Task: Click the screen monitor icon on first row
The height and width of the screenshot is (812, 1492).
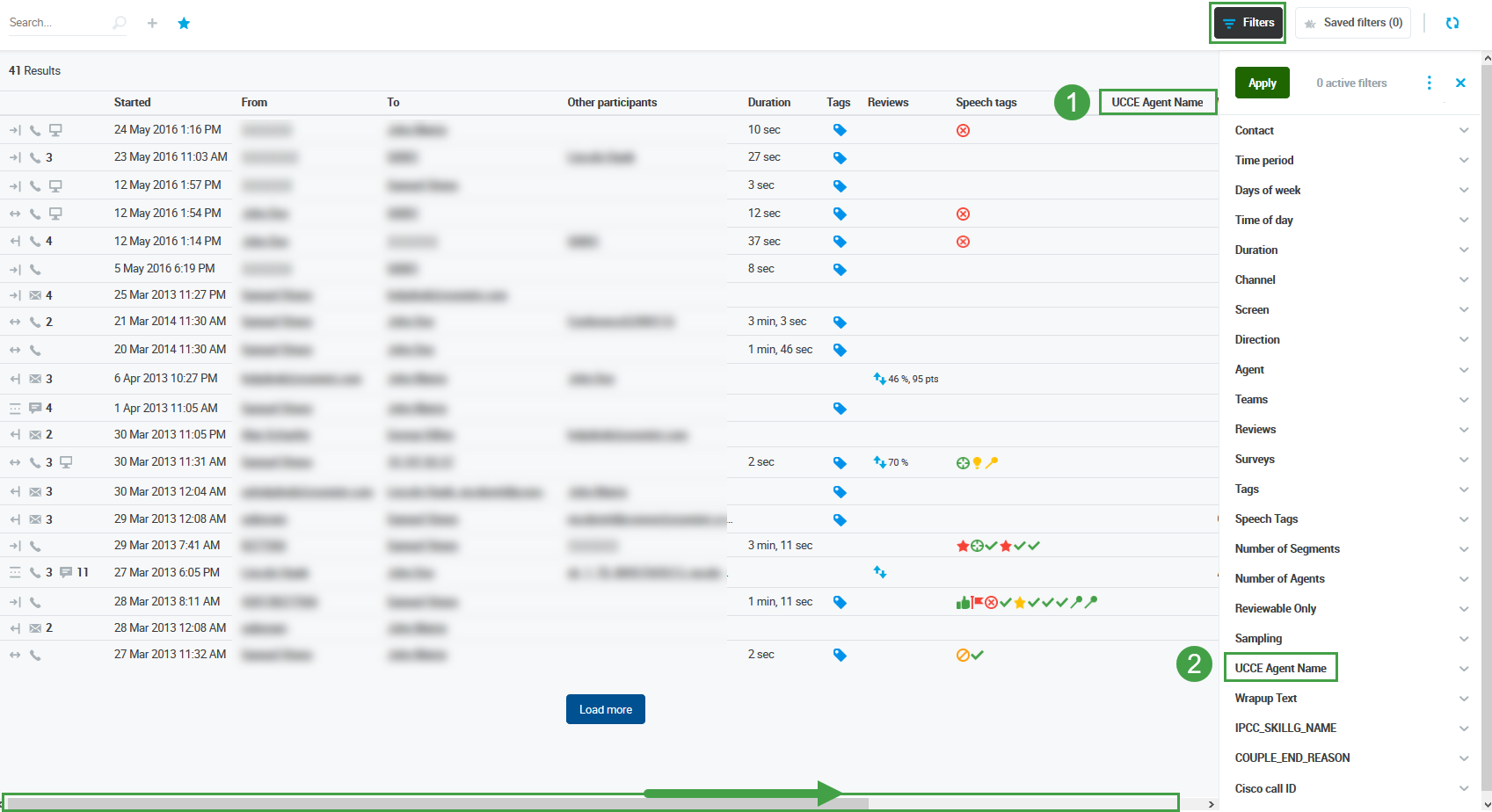Action: (x=55, y=130)
